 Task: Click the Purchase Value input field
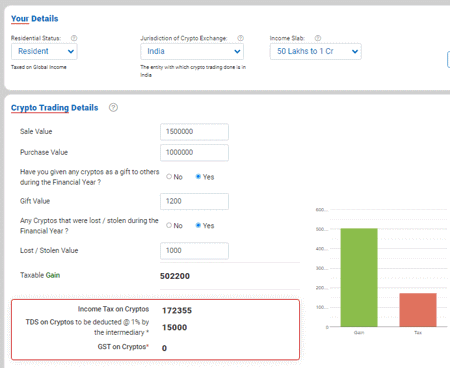pyautogui.click(x=194, y=153)
